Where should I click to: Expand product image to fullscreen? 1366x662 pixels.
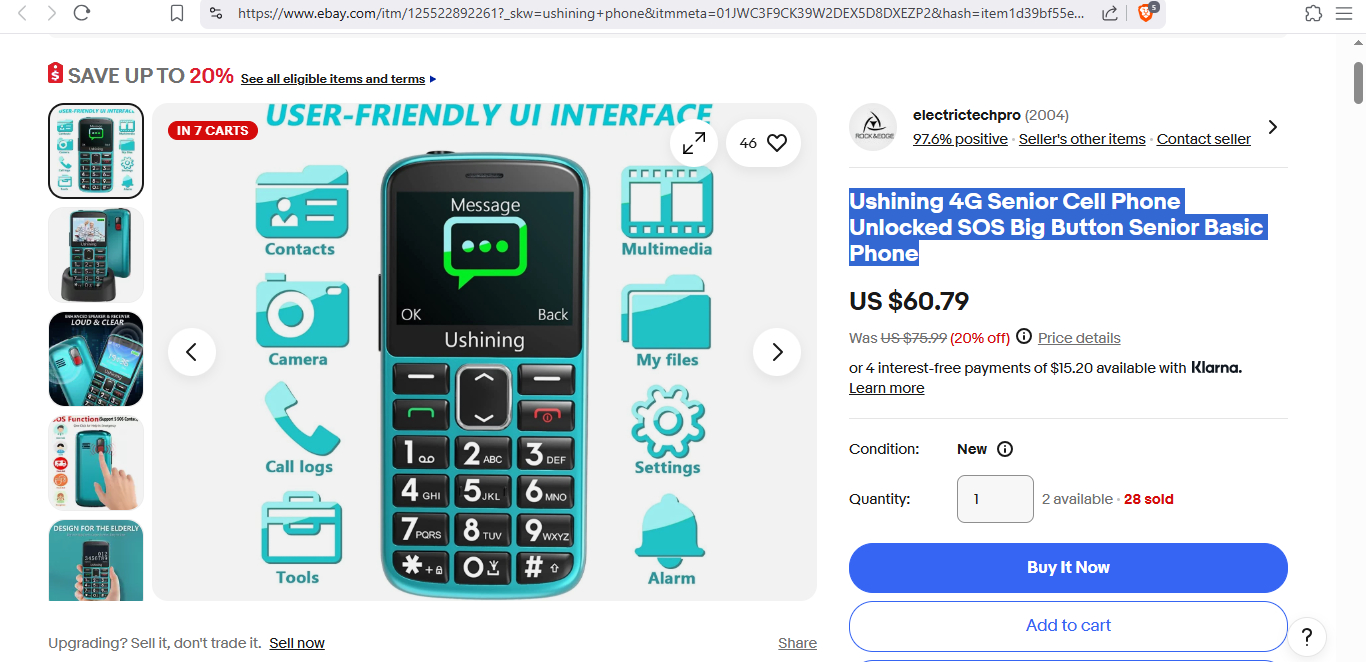(x=694, y=143)
